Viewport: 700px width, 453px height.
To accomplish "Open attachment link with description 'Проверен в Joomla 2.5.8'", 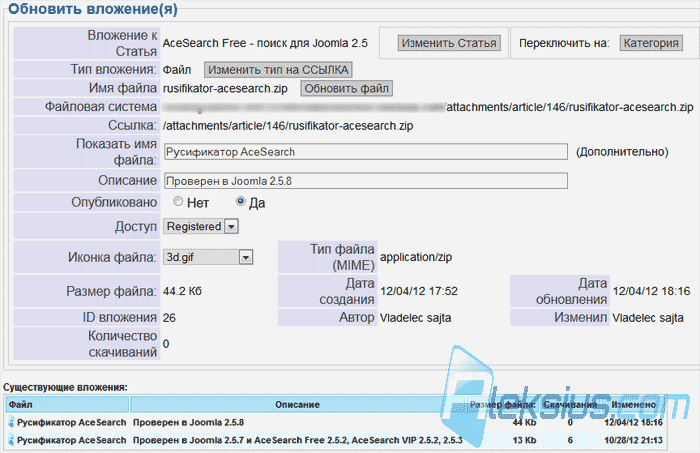I will [71, 422].
